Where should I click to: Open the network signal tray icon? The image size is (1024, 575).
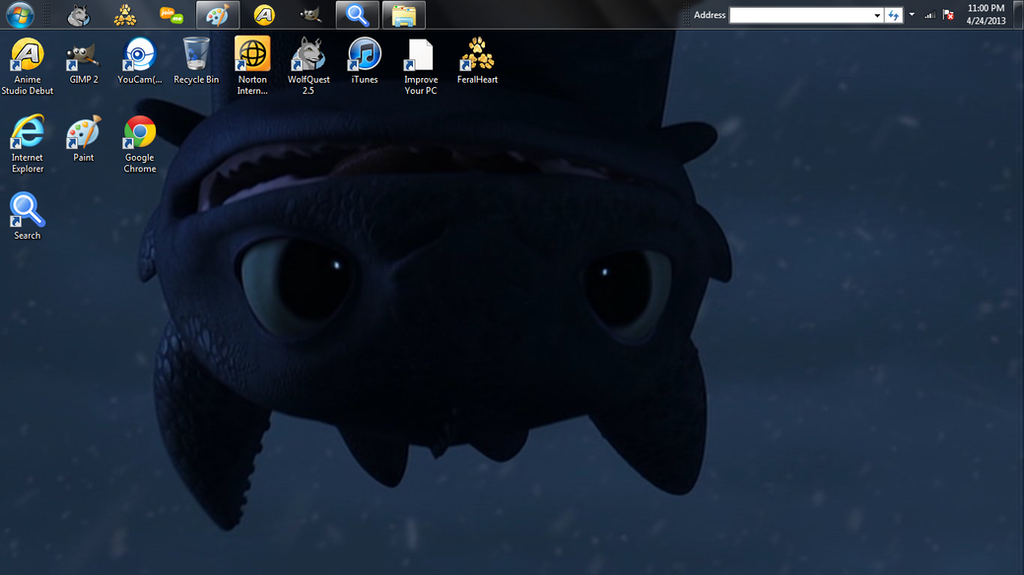pyautogui.click(x=929, y=14)
